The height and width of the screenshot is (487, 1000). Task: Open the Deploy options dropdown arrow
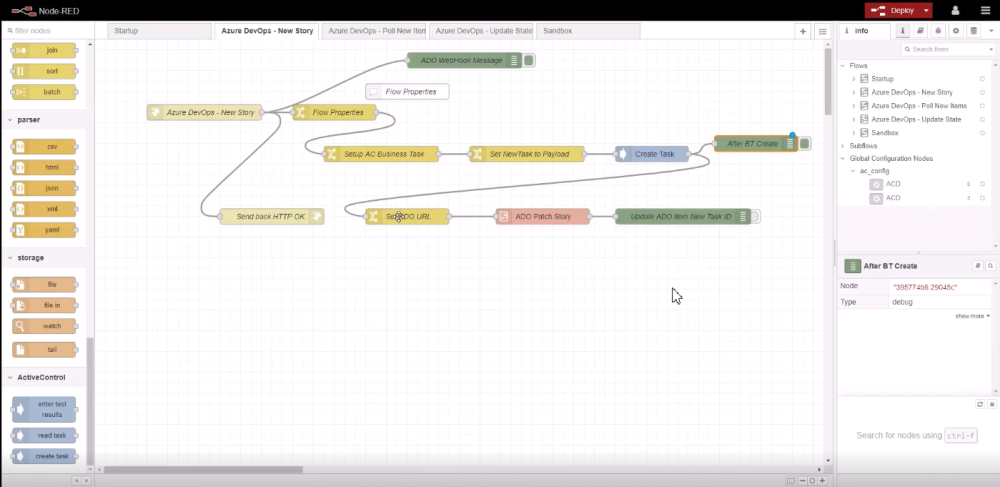925,10
